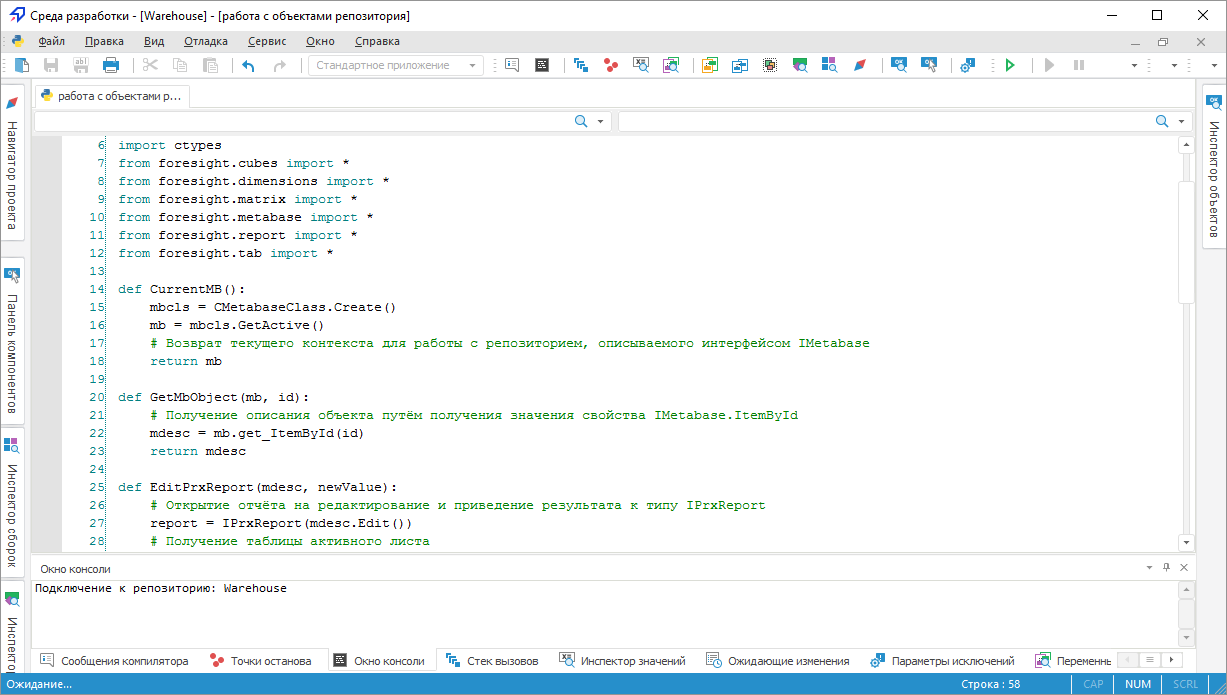Screen dimensions: 1227x695
Task: Click the Breakpoints red dots toolbar icon
Action: [x=610, y=65]
